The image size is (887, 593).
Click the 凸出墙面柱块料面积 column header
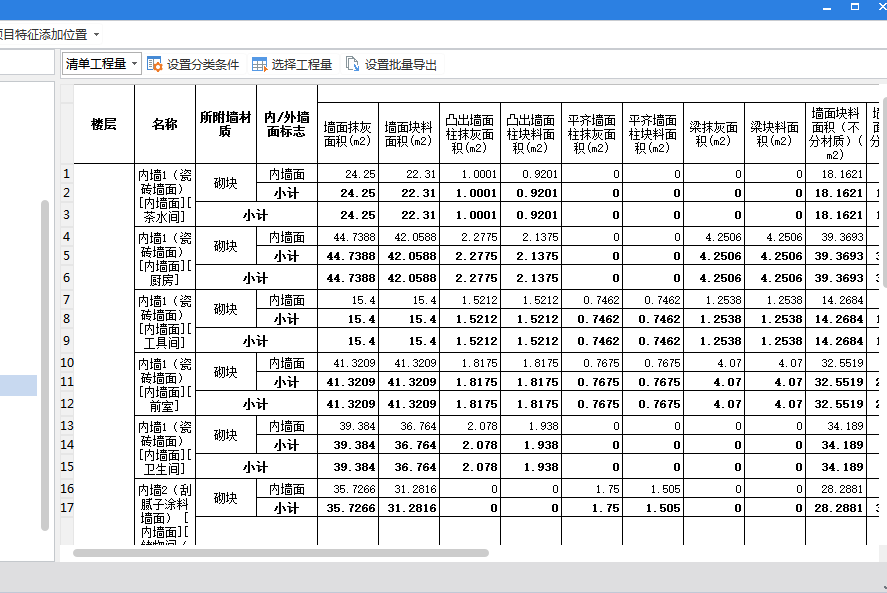[x=531, y=134]
